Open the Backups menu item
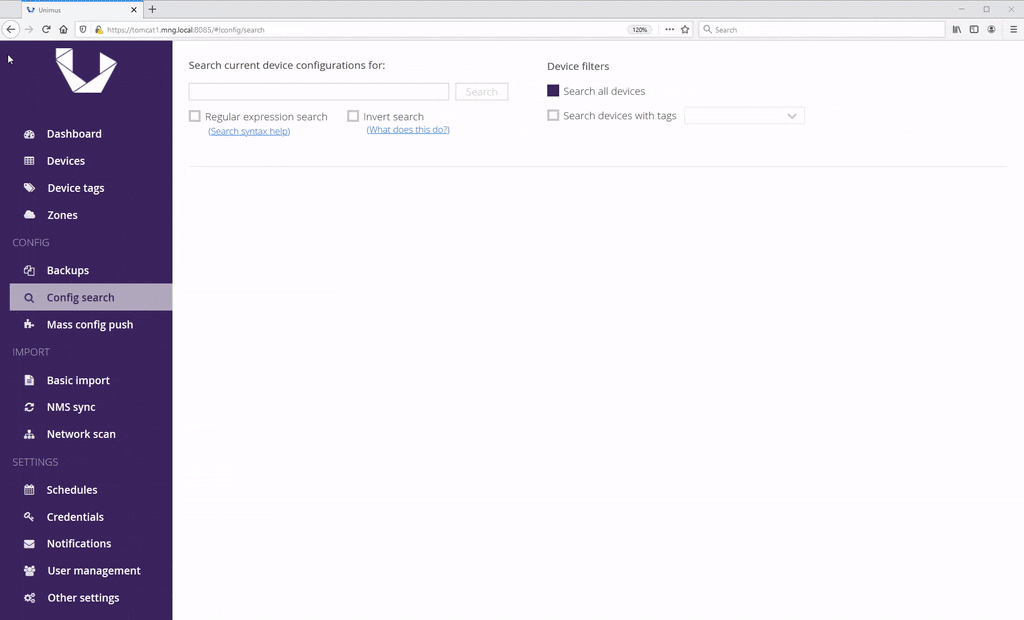Viewport: 1024px width, 620px height. click(x=68, y=270)
